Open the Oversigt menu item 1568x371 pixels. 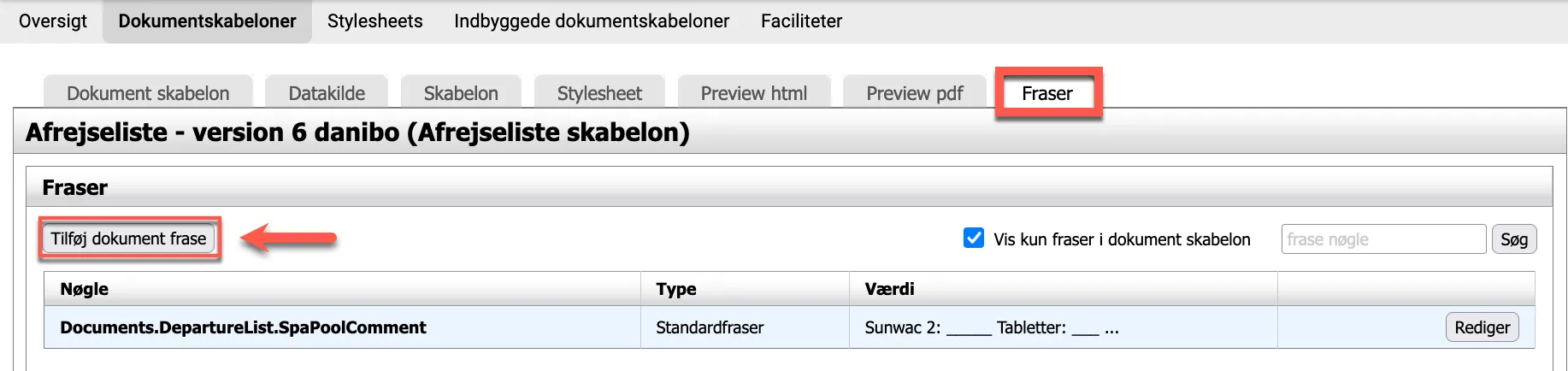click(x=53, y=21)
